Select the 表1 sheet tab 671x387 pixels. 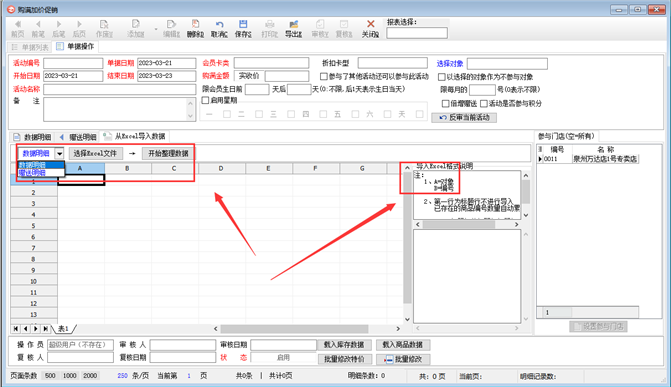click(63, 329)
